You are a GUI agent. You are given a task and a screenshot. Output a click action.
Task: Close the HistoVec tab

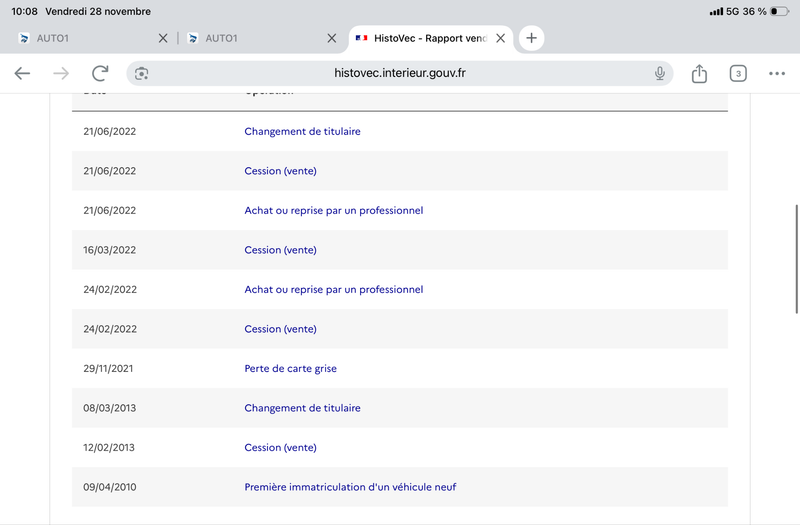[501, 38]
